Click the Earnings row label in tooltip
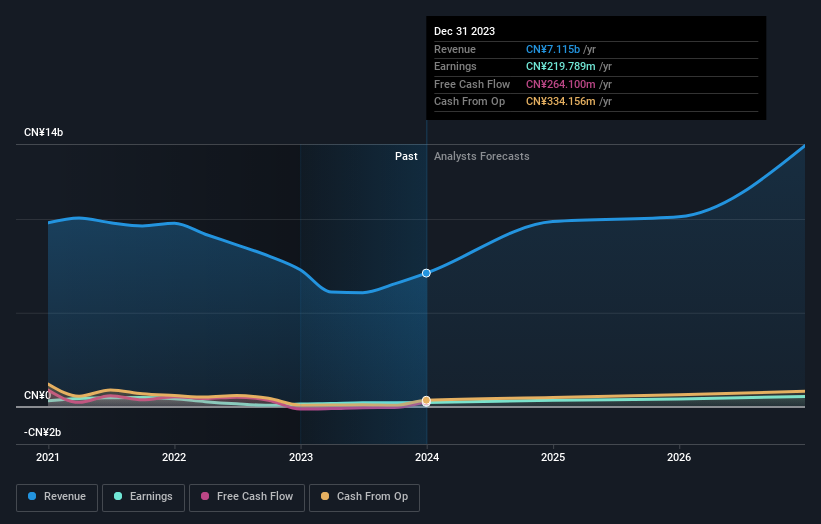The height and width of the screenshot is (524, 821). (x=456, y=66)
